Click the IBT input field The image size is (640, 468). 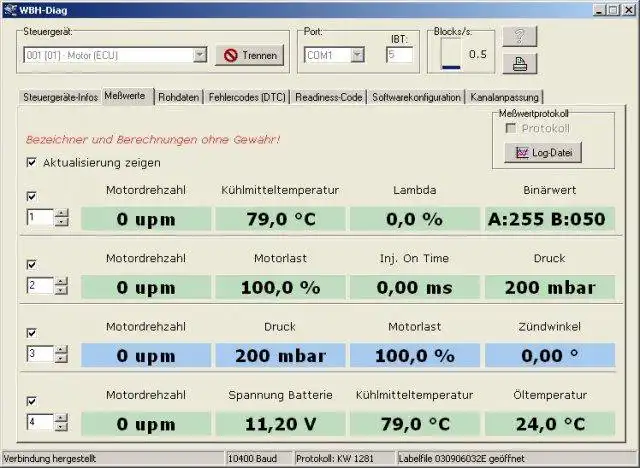[399, 55]
